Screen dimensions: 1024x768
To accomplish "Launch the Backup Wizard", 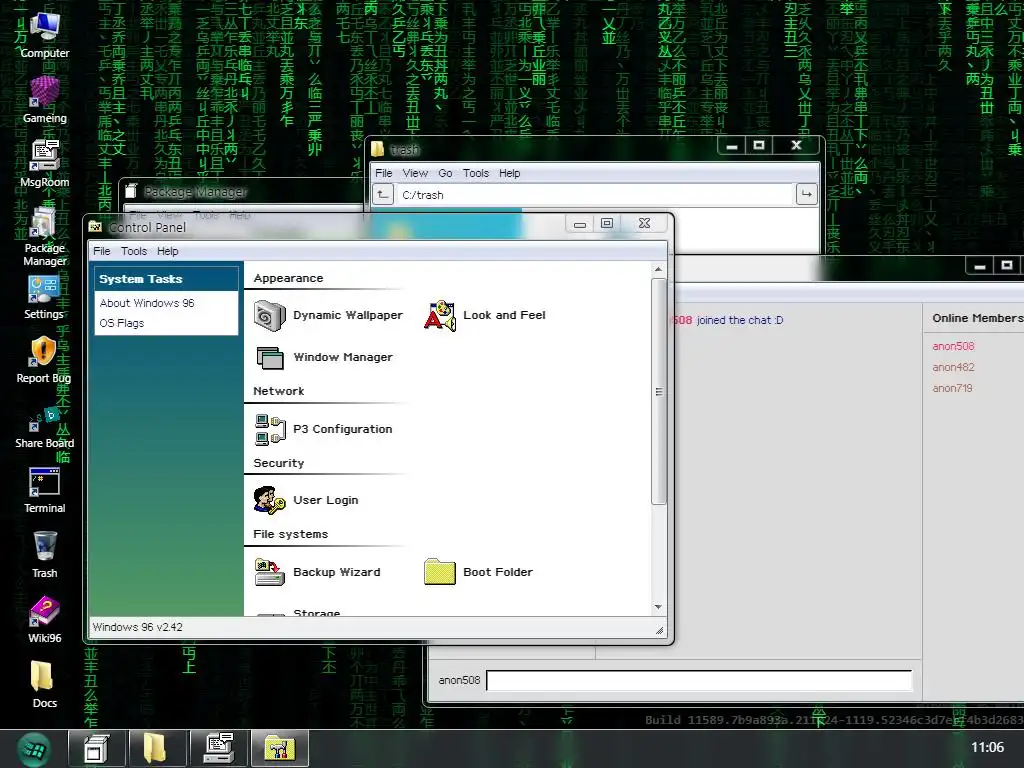I will [x=317, y=572].
